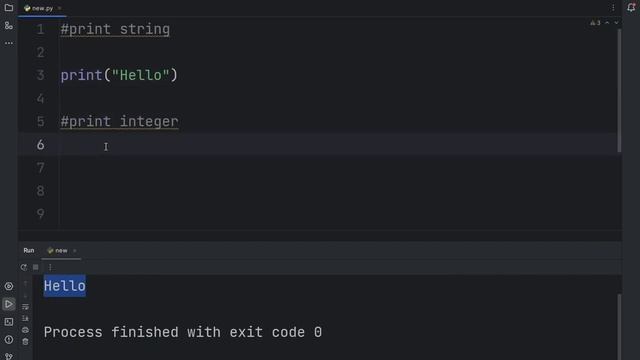
Task: Click line number 3 in gutter
Action: click(x=40, y=75)
